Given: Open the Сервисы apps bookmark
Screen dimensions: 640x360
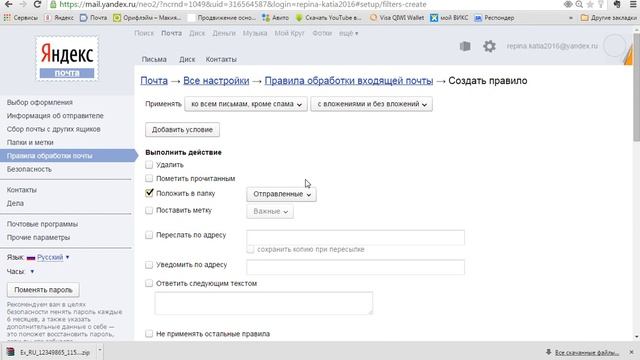Looking at the screenshot, I should click(20, 18).
